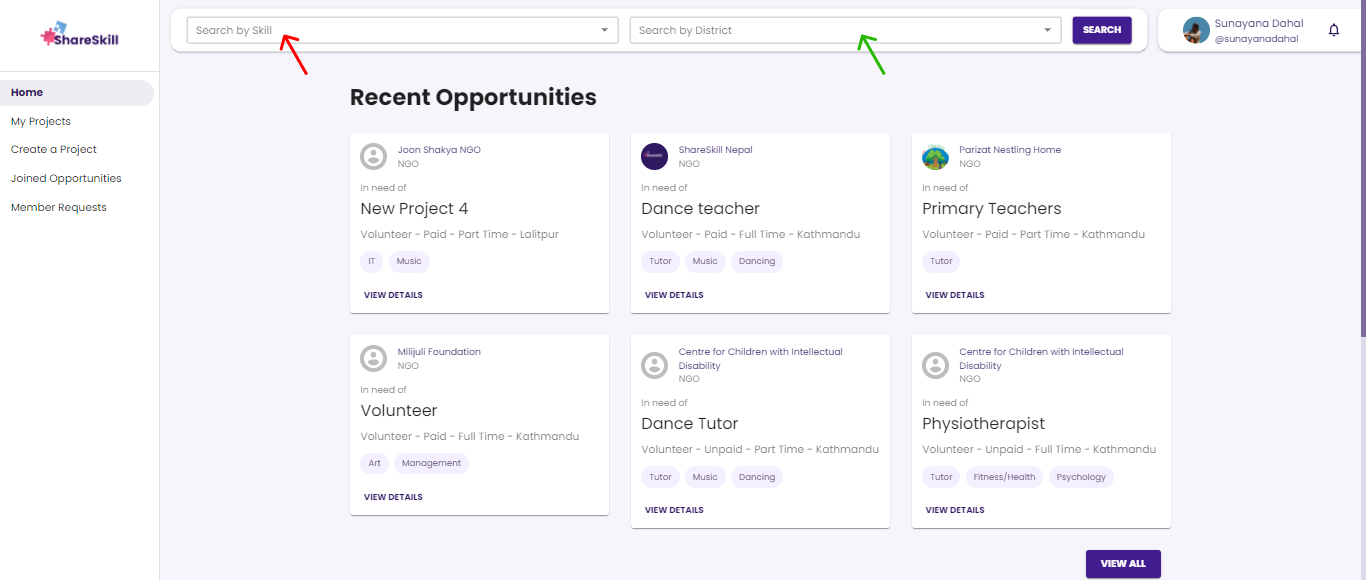Click the Parizat Nestling Home logo
This screenshot has height=580, width=1366.
(x=935, y=156)
